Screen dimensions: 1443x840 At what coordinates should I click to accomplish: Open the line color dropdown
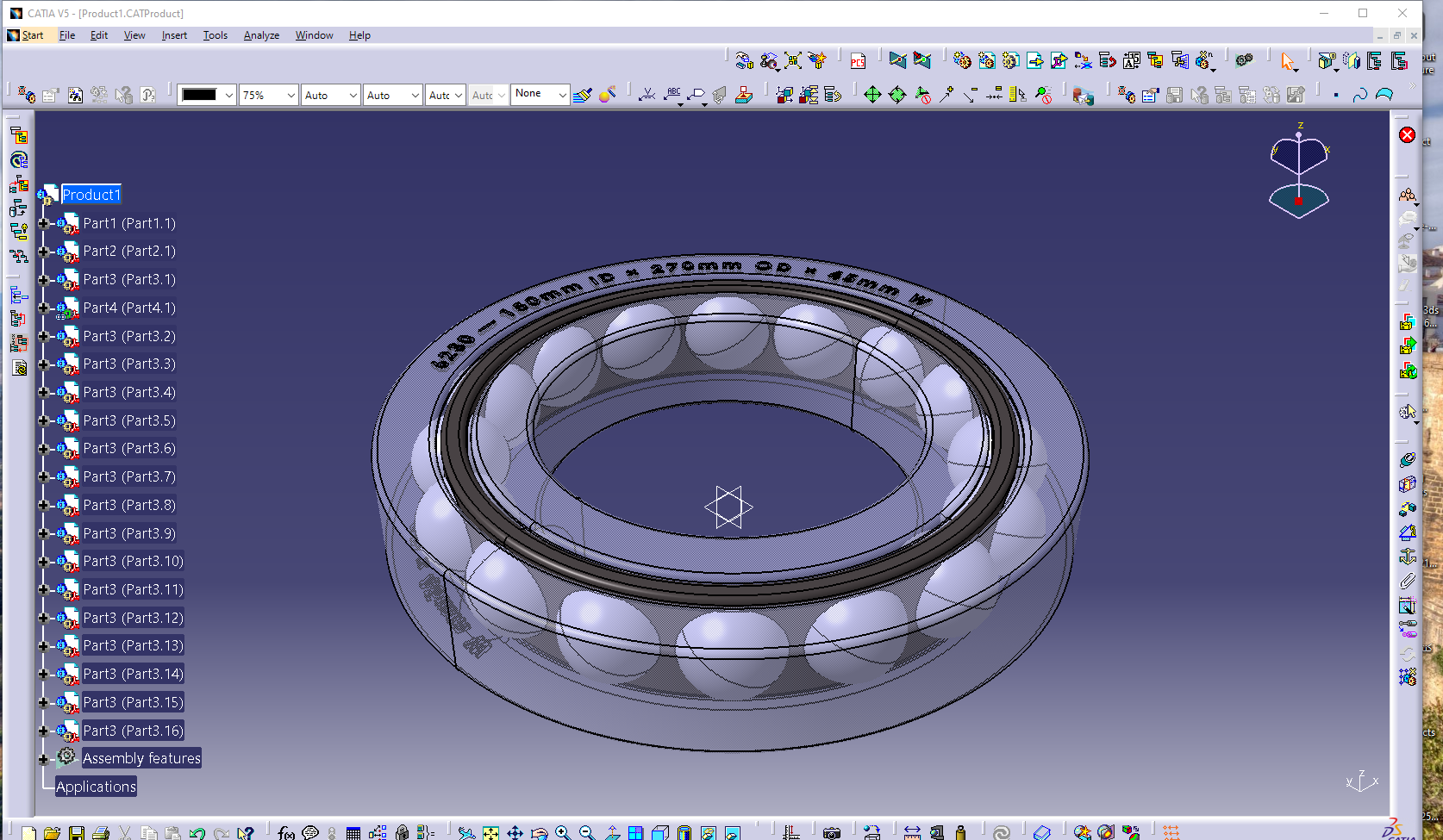point(228,95)
